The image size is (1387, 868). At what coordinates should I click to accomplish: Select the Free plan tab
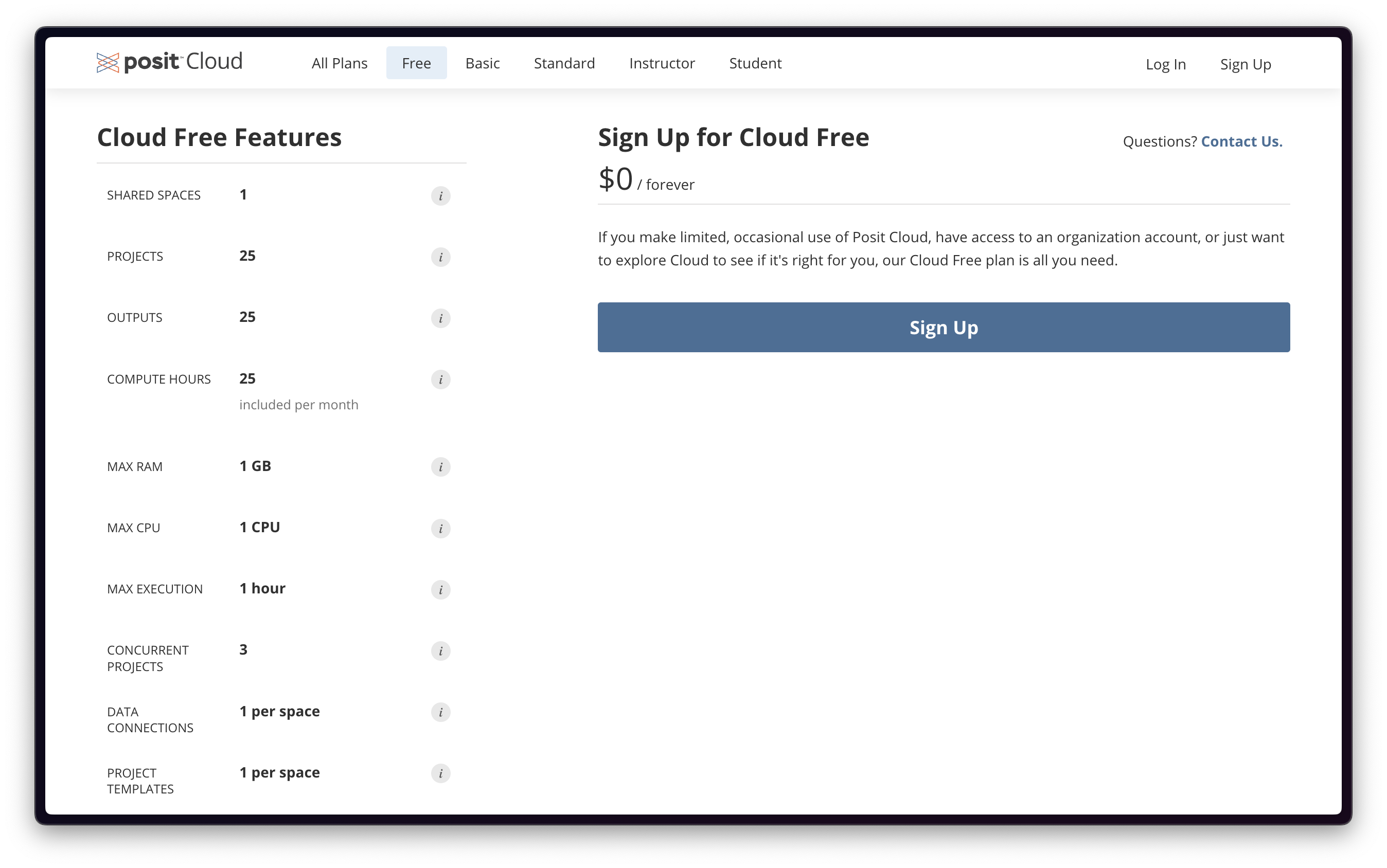416,63
